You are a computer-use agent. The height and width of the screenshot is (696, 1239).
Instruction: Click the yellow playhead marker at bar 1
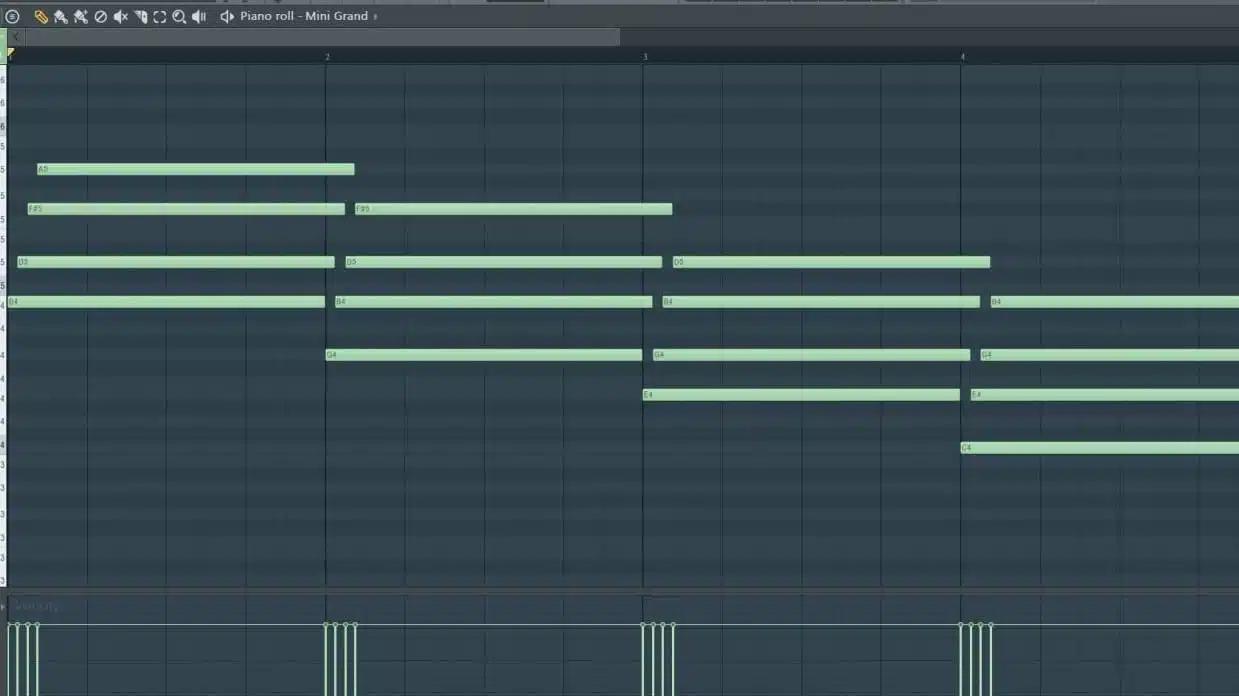pos(11,53)
